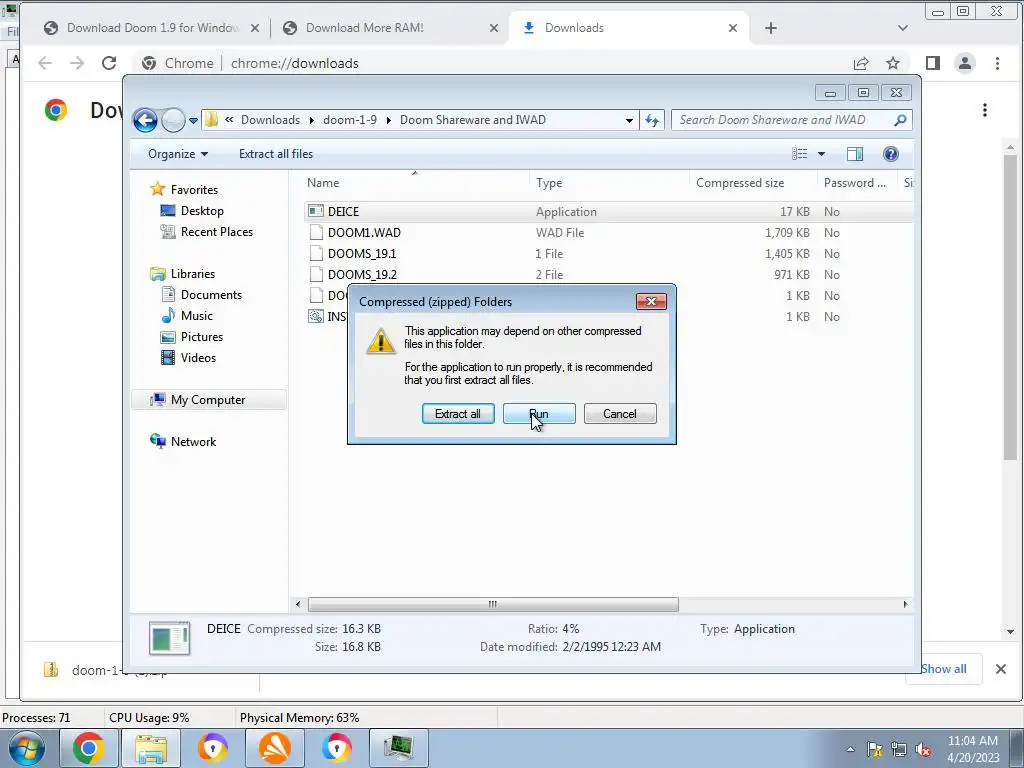Screen dimensions: 1024x768
Task: Click the Chrome taskbar icon
Action: coord(89,748)
